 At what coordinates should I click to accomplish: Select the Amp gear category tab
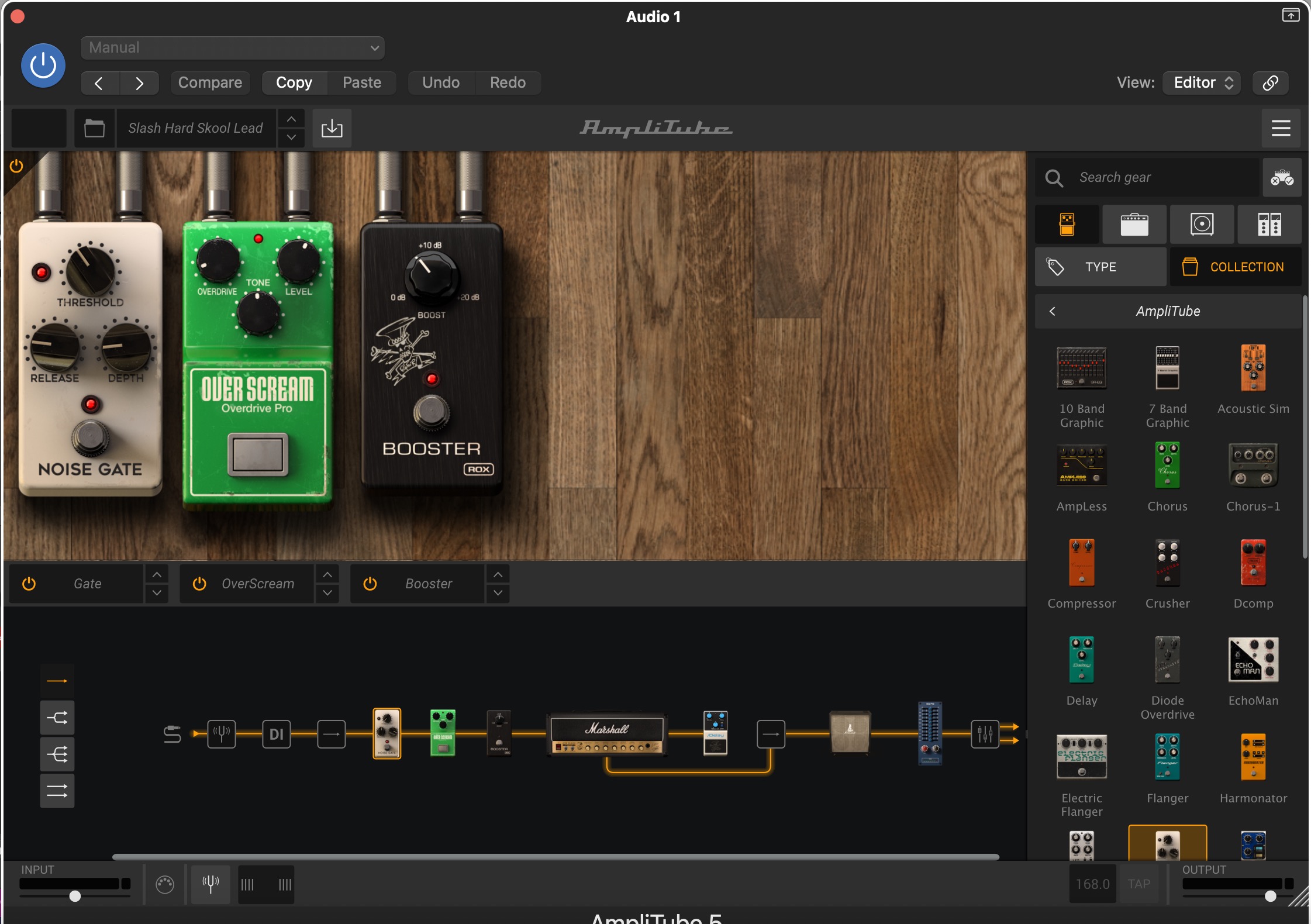1134,225
